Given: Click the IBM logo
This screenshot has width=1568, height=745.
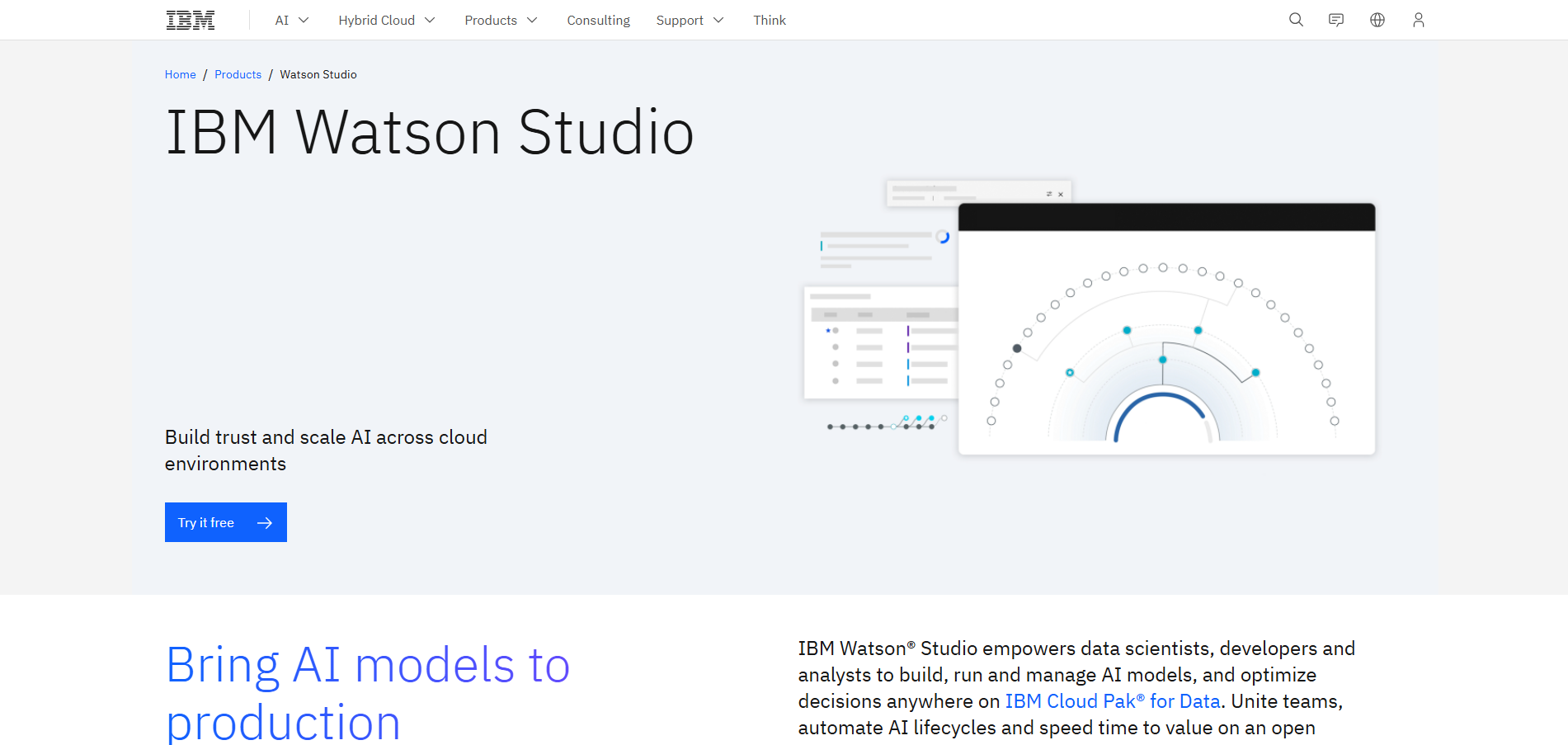Looking at the screenshot, I should tap(191, 20).
